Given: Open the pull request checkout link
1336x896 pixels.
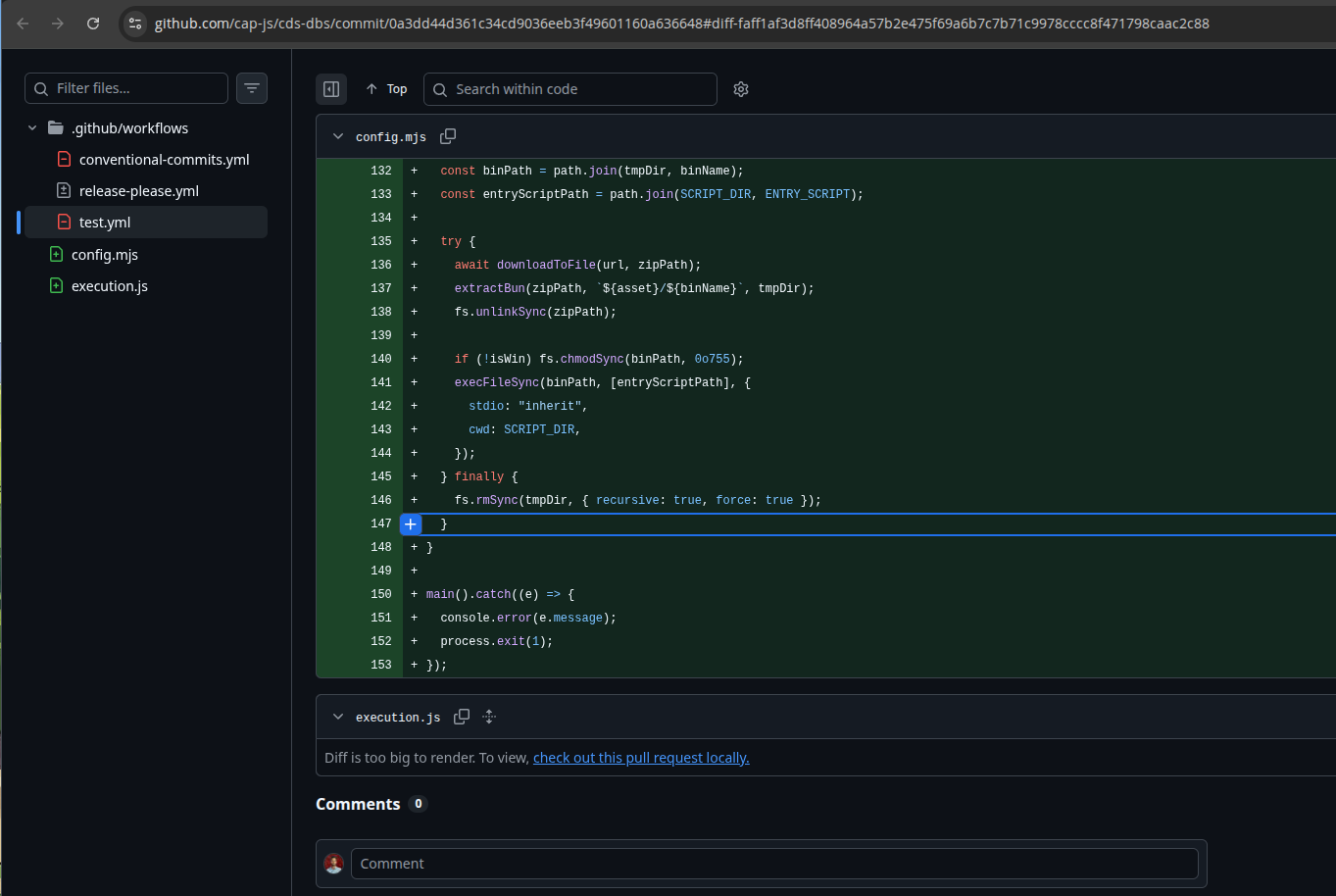Looking at the screenshot, I should tap(640, 757).
